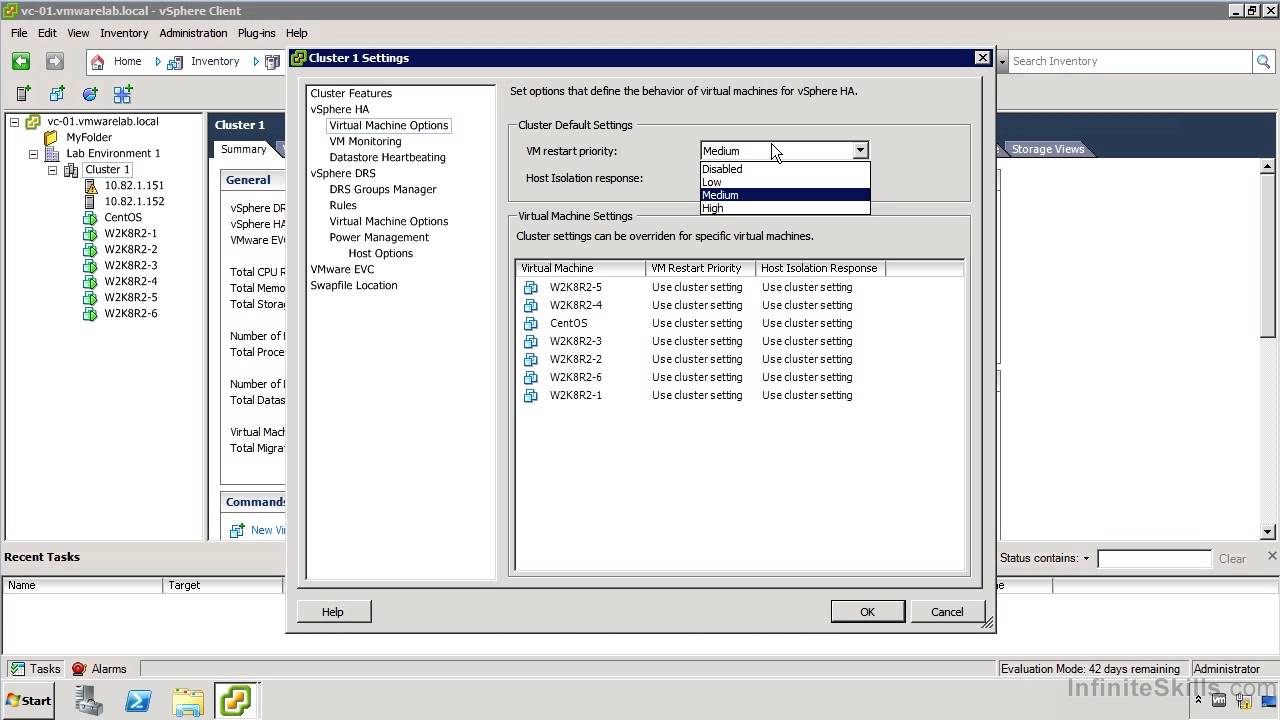The width and height of the screenshot is (1280, 720).
Task: Click the green Back navigation arrow
Action: (21, 61)
